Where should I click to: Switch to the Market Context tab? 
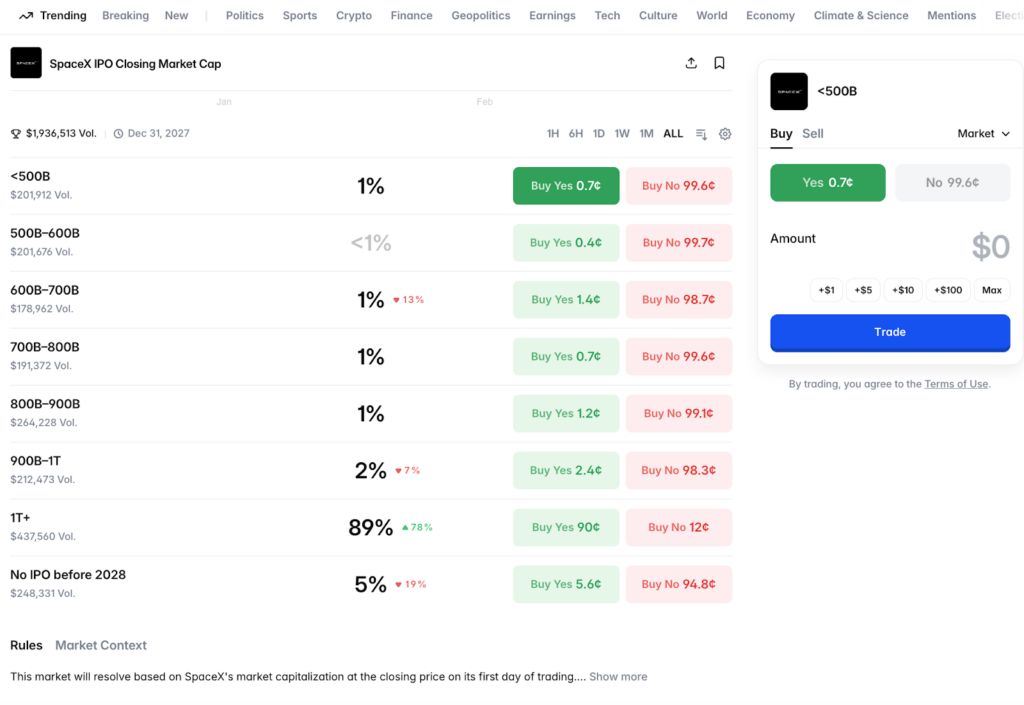[100, 645]
